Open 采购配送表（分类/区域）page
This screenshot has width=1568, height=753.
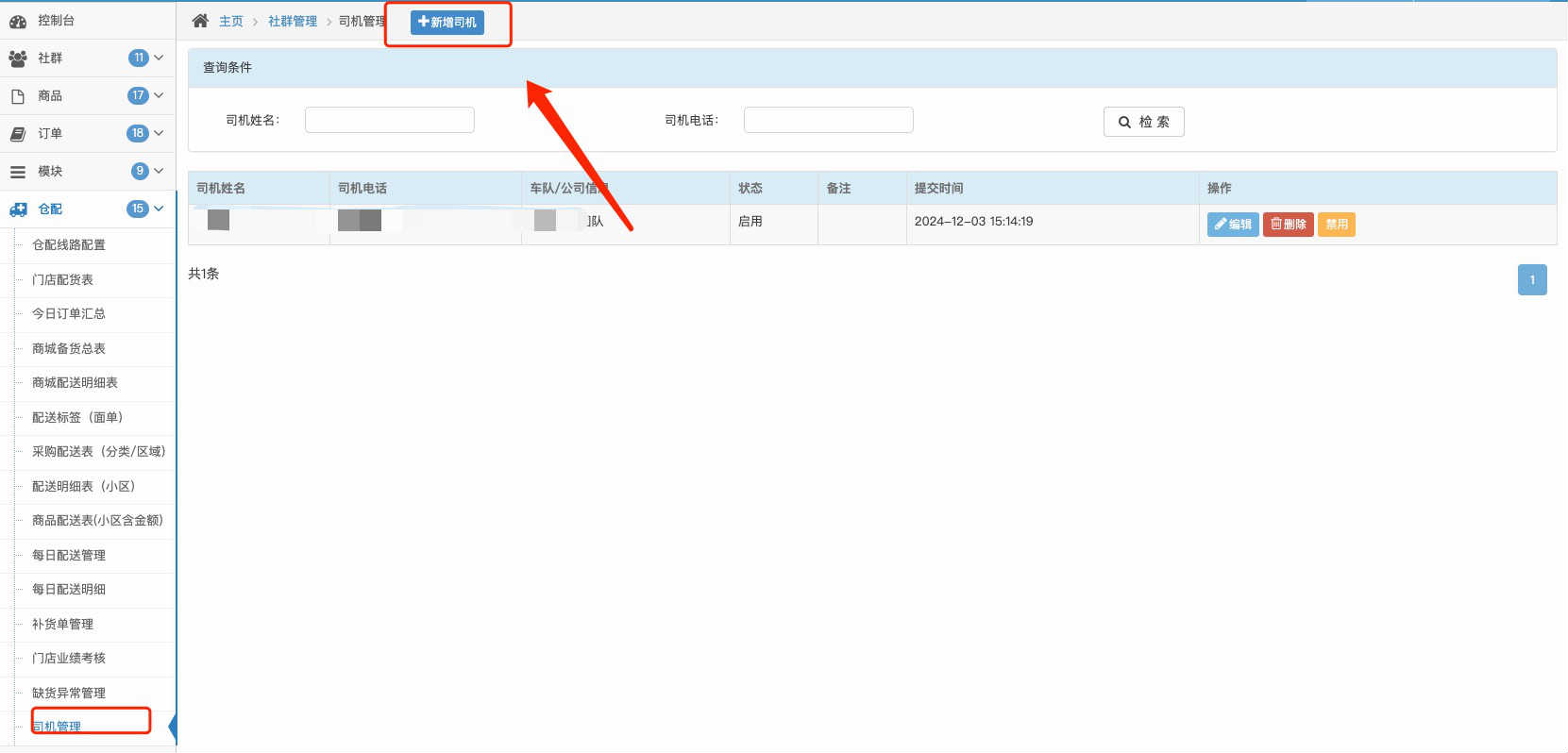click(99, 452)
